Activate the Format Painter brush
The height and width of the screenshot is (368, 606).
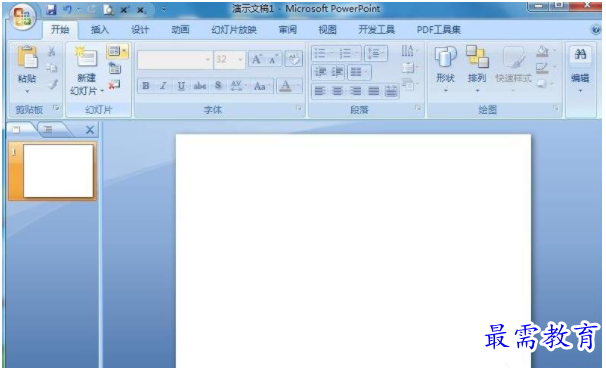pos(52,84)
